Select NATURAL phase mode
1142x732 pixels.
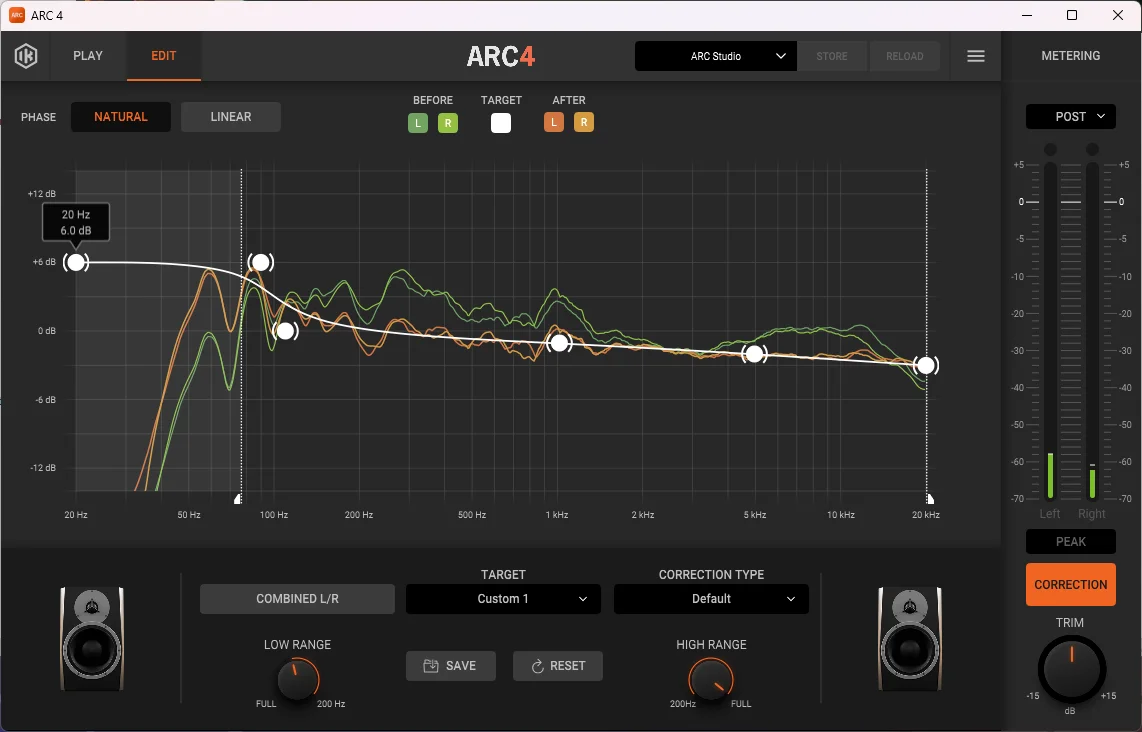tap(121, 117)
